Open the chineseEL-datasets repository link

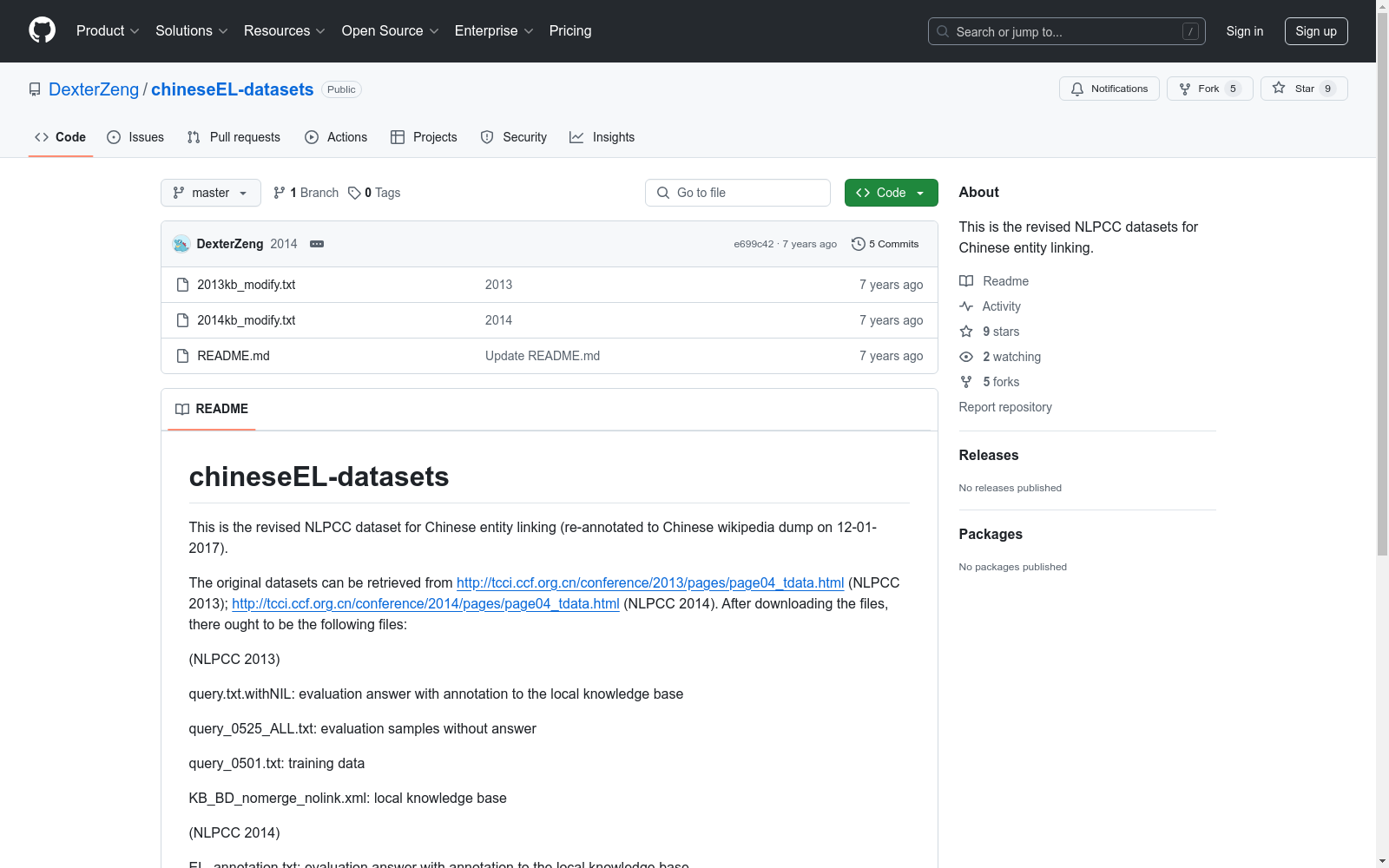tap(233, 89)
